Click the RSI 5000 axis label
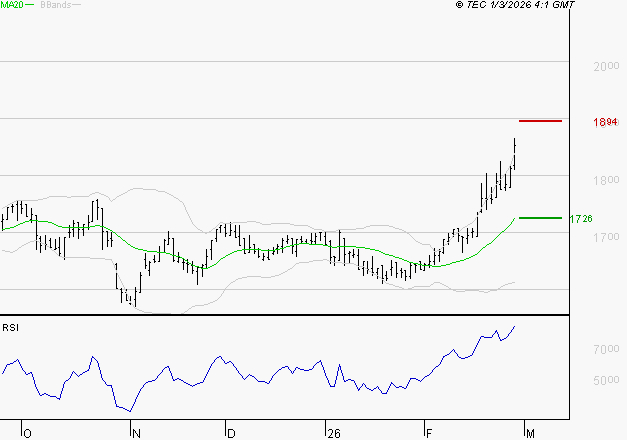 pos(606,380)
